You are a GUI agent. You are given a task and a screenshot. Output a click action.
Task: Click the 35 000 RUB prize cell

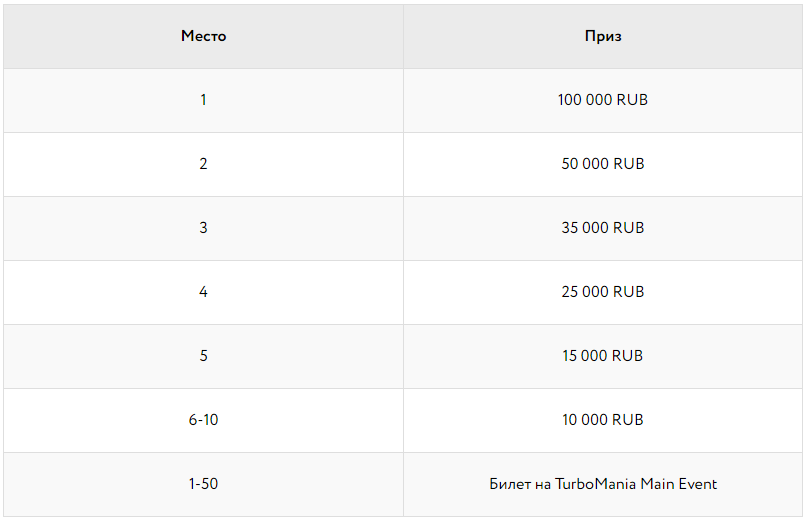603,228
